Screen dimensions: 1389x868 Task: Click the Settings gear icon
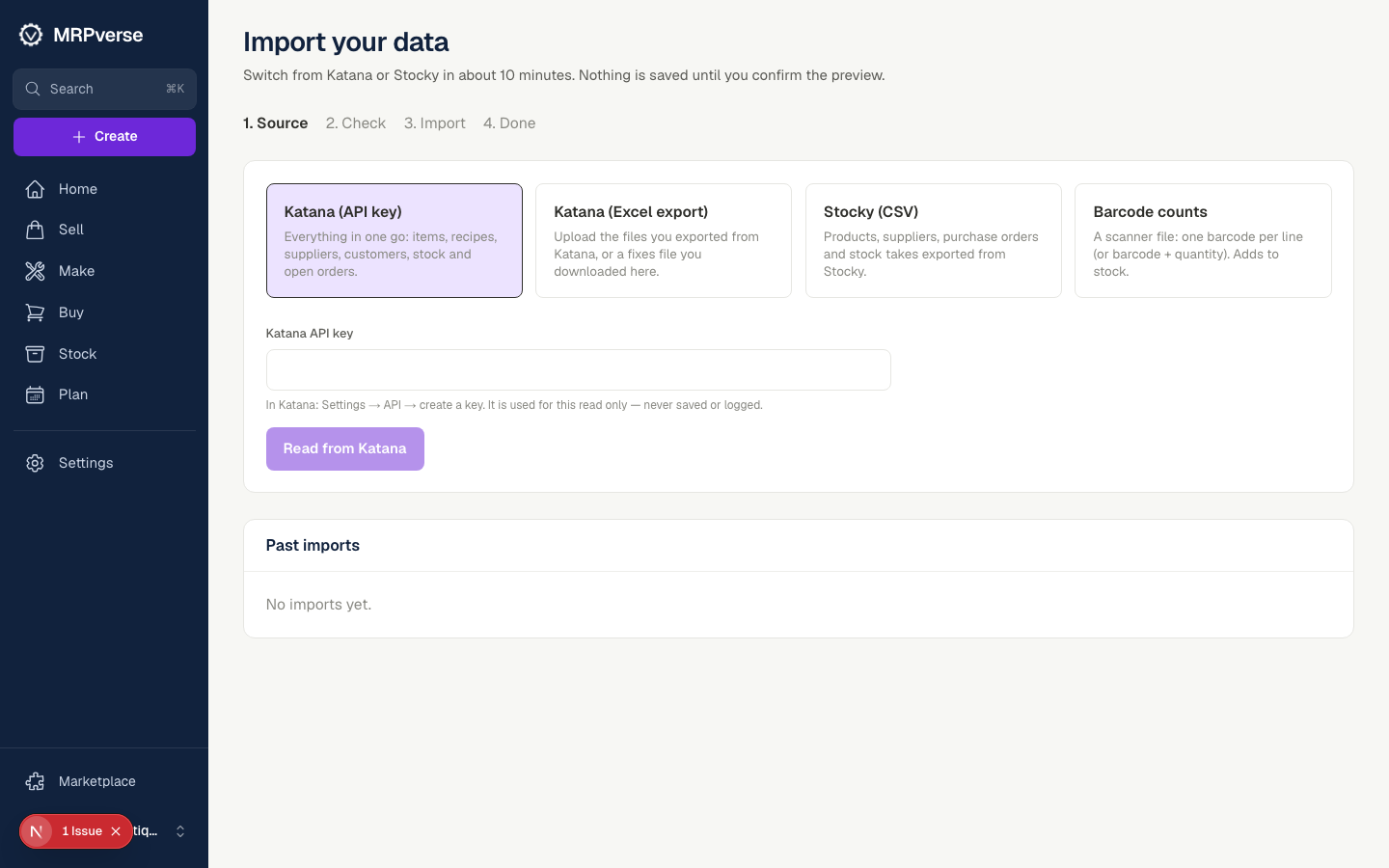pos(35,463)
